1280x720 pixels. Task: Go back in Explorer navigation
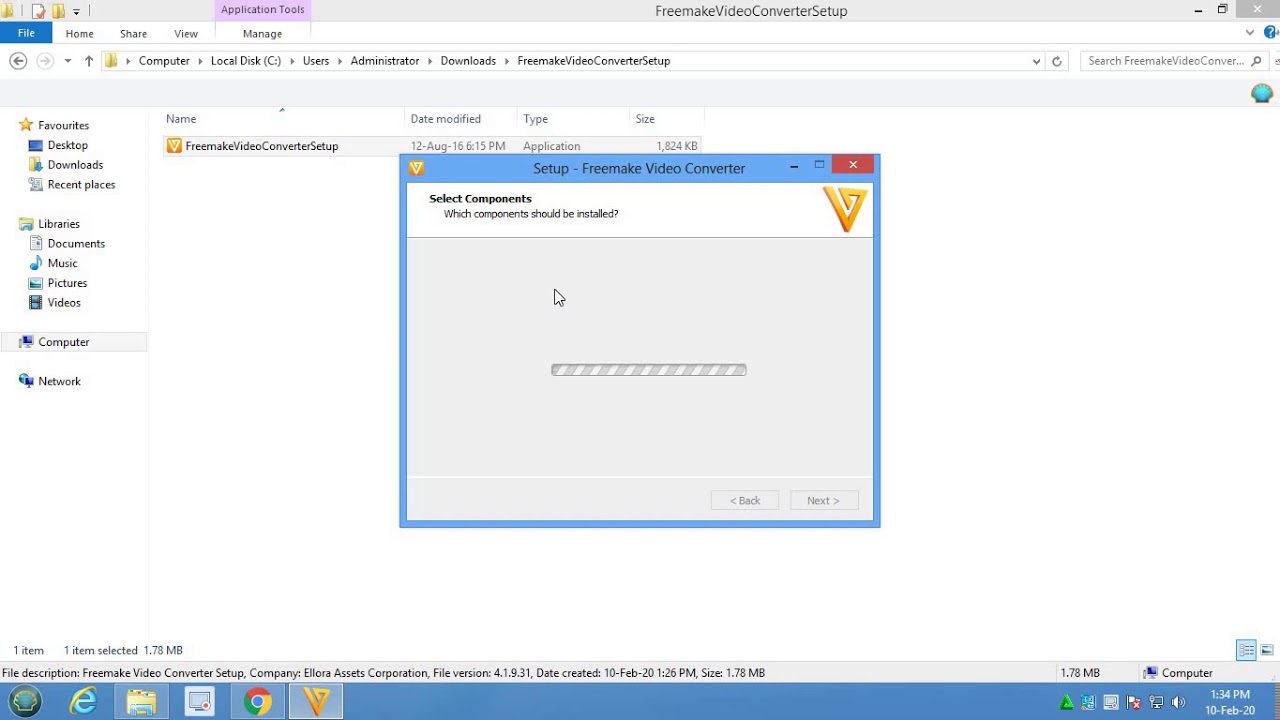[x=18, y=61]
